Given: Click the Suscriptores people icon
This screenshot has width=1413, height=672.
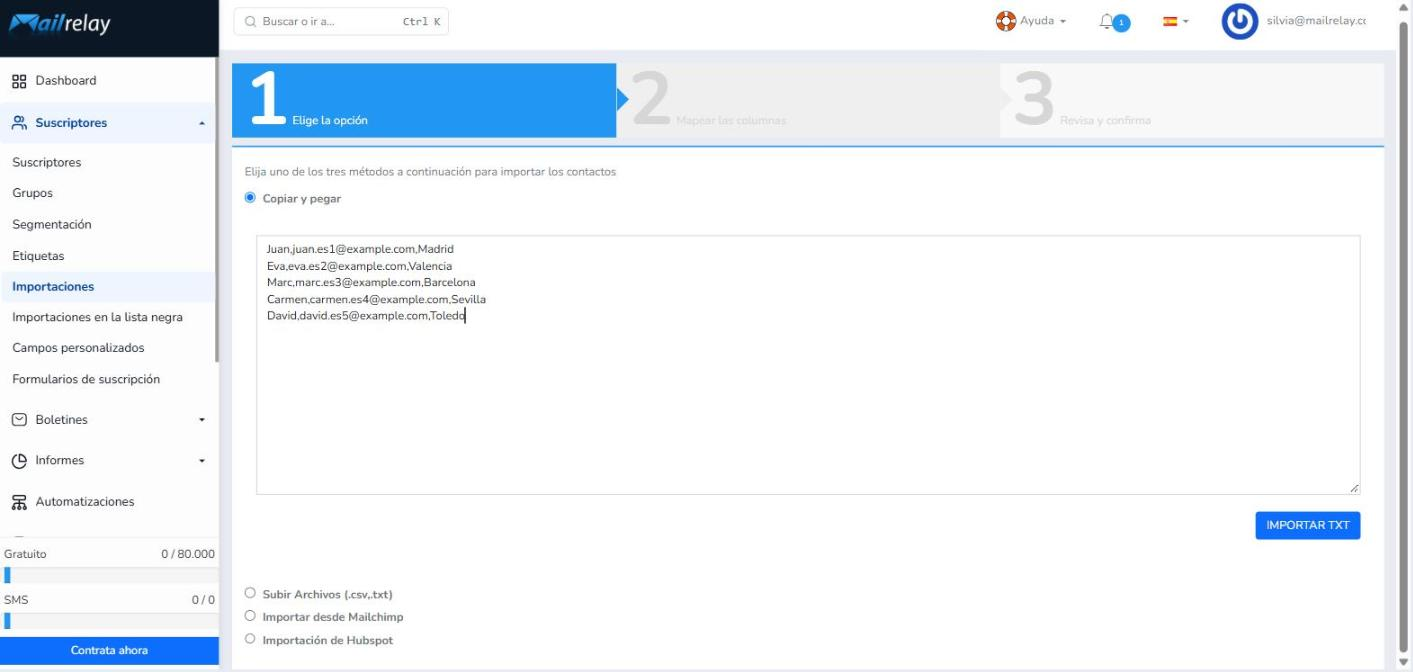Looking at the screenshot, I should (19, 123).
